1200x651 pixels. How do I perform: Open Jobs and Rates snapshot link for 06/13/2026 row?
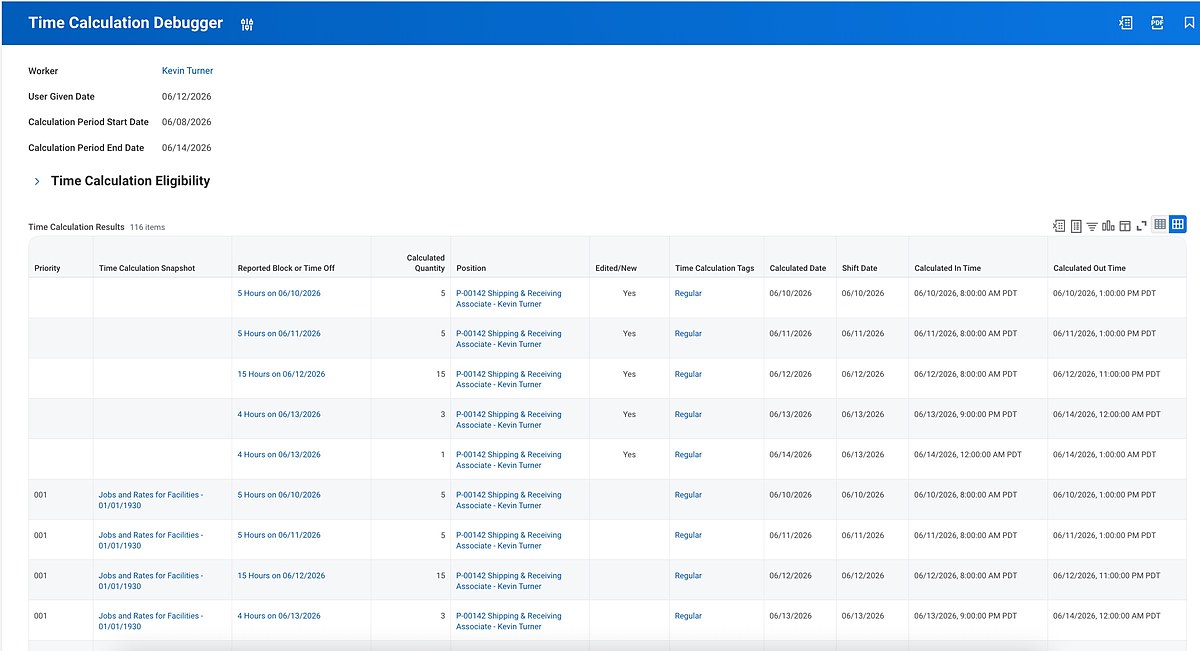151,621
